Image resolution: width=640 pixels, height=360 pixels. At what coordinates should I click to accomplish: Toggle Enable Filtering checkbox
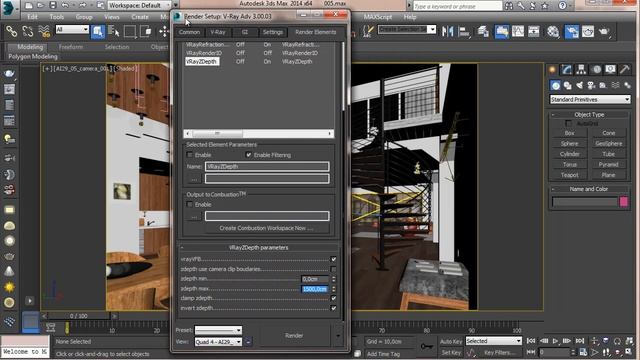click(x=248, y=155)
